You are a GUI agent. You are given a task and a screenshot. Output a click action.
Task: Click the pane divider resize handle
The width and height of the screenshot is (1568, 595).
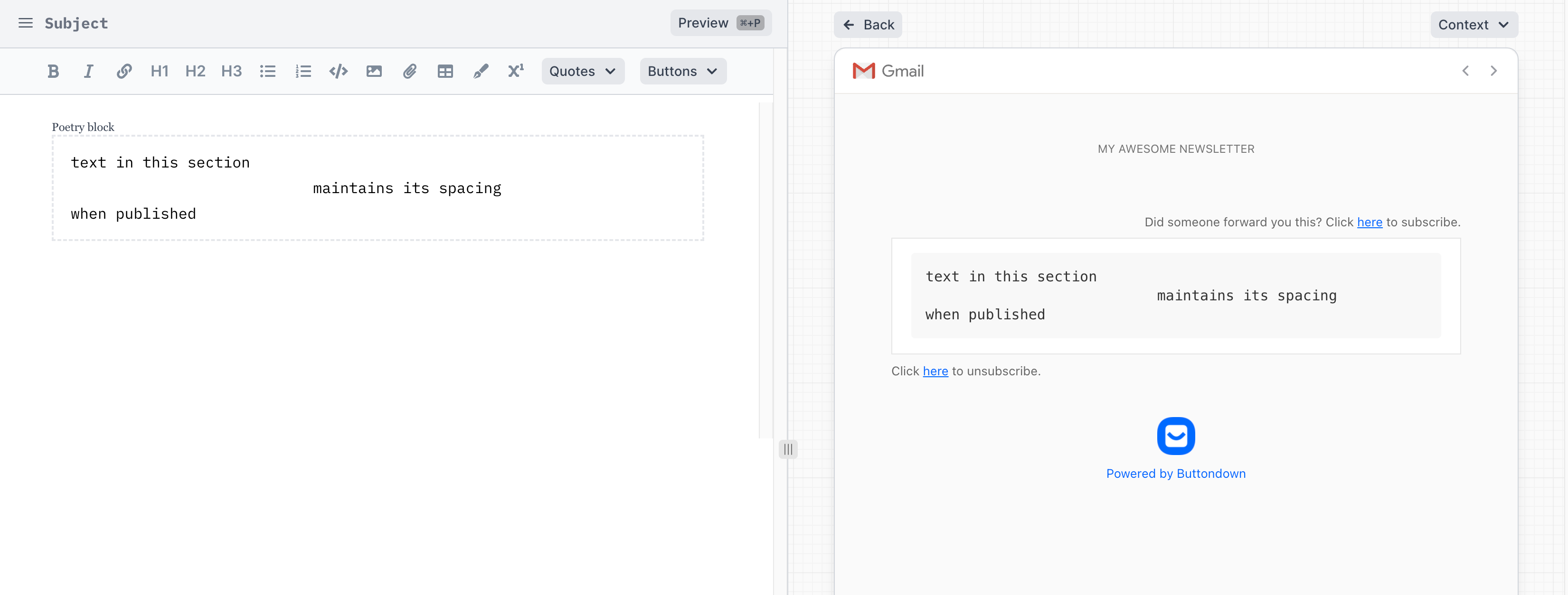(788, 449)
